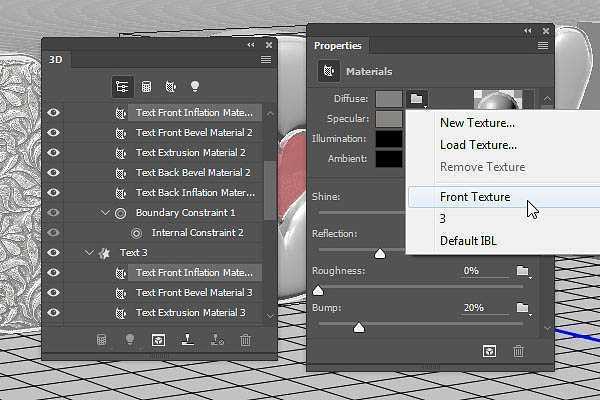Open the 3D panel options menu
Image resolution: width=600 pixels, height=400 pixels.
coord(266,60)
